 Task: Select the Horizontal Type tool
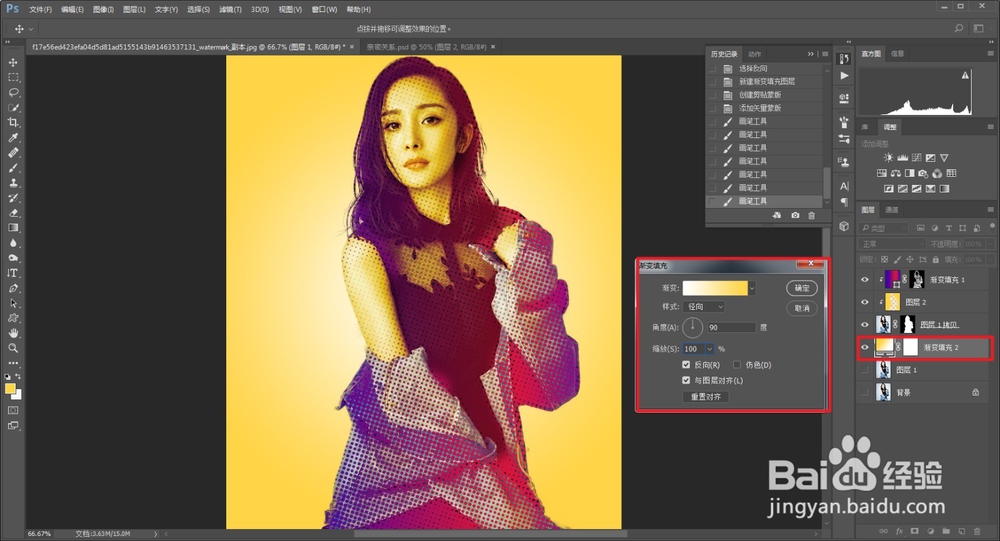point(13,273)
